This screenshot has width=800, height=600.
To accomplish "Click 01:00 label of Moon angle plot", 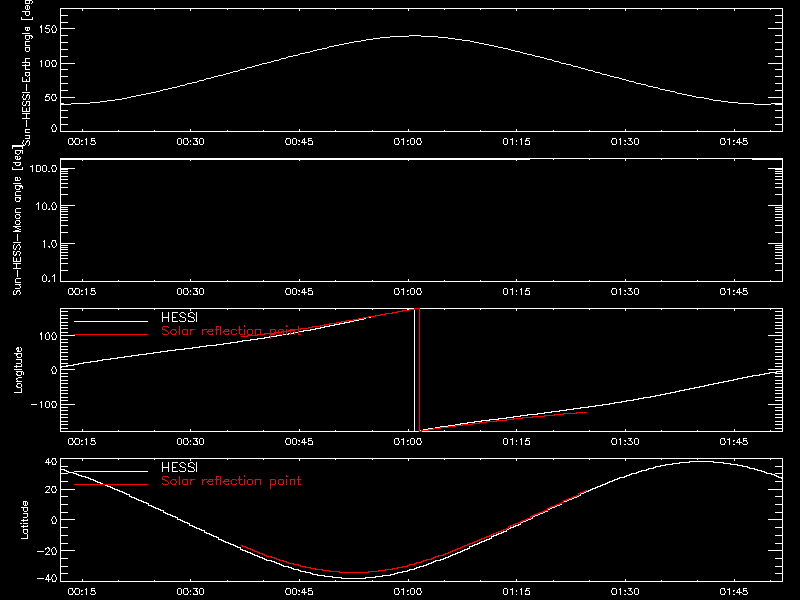I will [408, 291].
